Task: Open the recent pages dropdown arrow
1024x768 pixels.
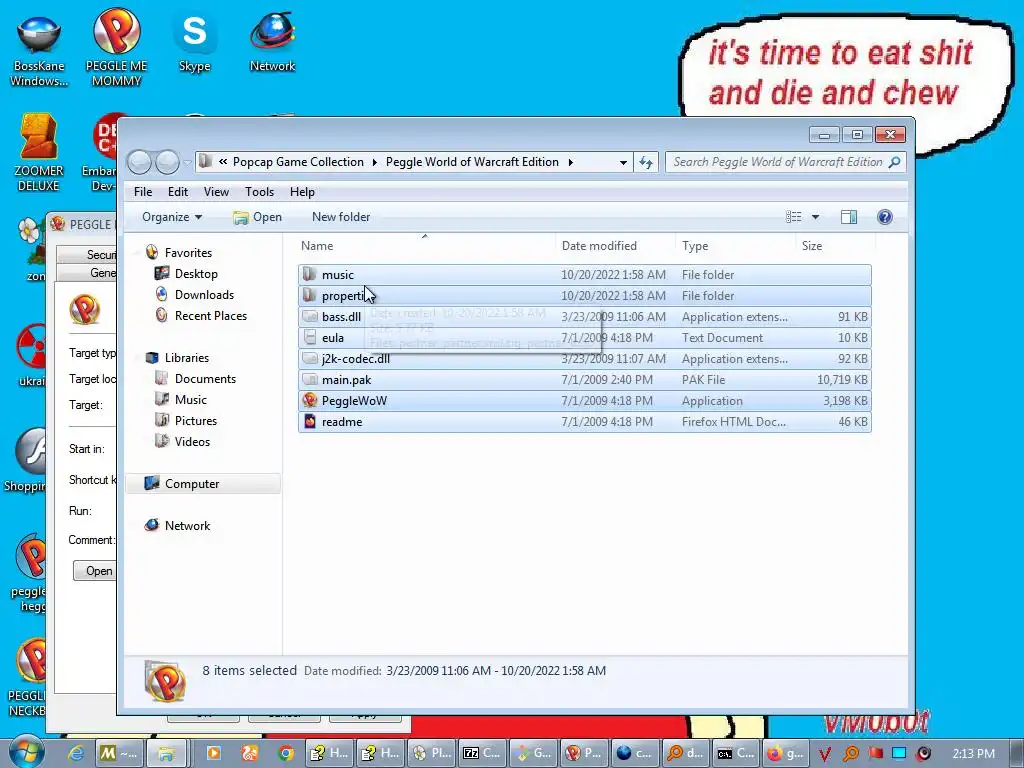Action: (187, 162)
